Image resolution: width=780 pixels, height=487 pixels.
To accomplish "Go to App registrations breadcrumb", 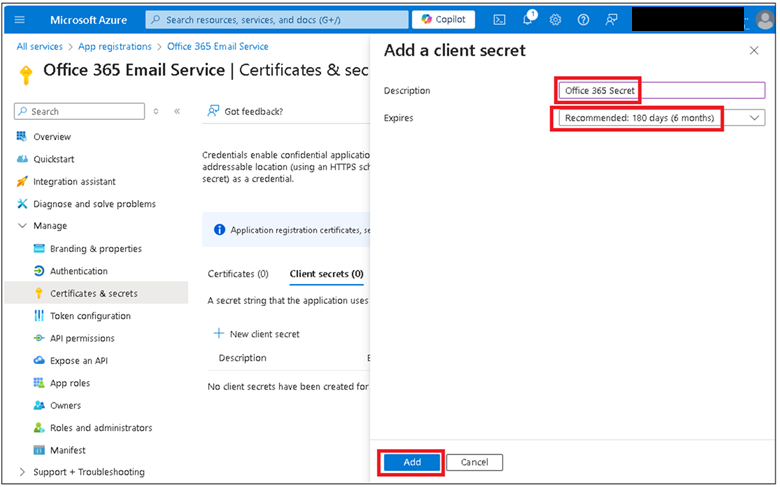I will 114,46.
